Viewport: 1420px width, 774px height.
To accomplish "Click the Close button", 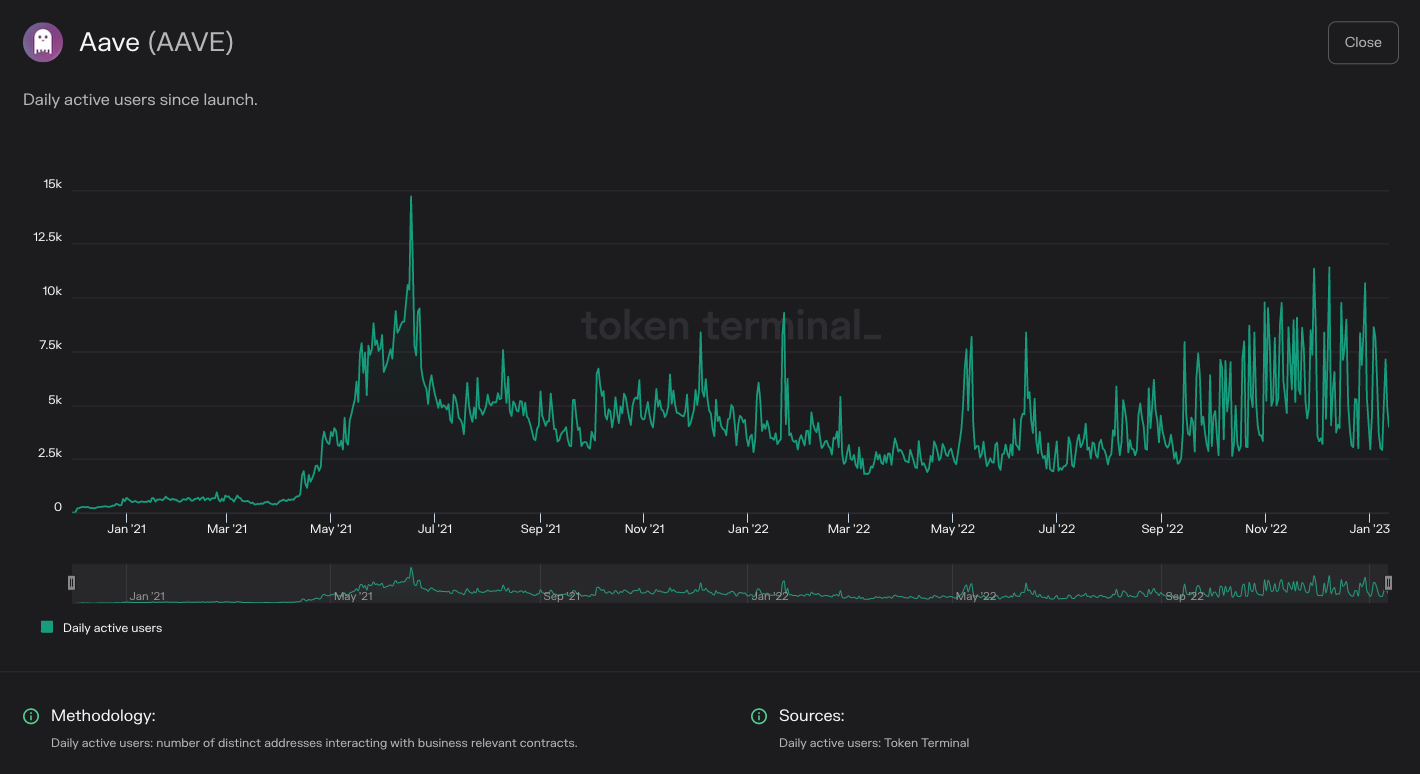I will (x=1362, y=42).
